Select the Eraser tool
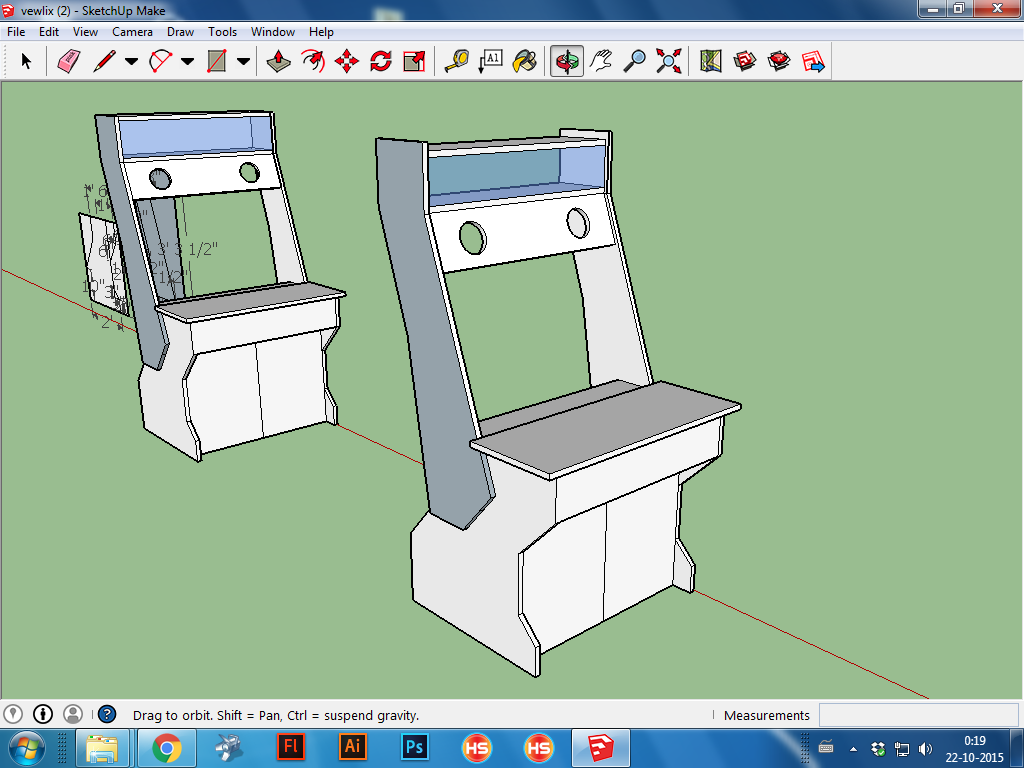The width and height of the screenshot is (1024, 768). tap(68, 62)
